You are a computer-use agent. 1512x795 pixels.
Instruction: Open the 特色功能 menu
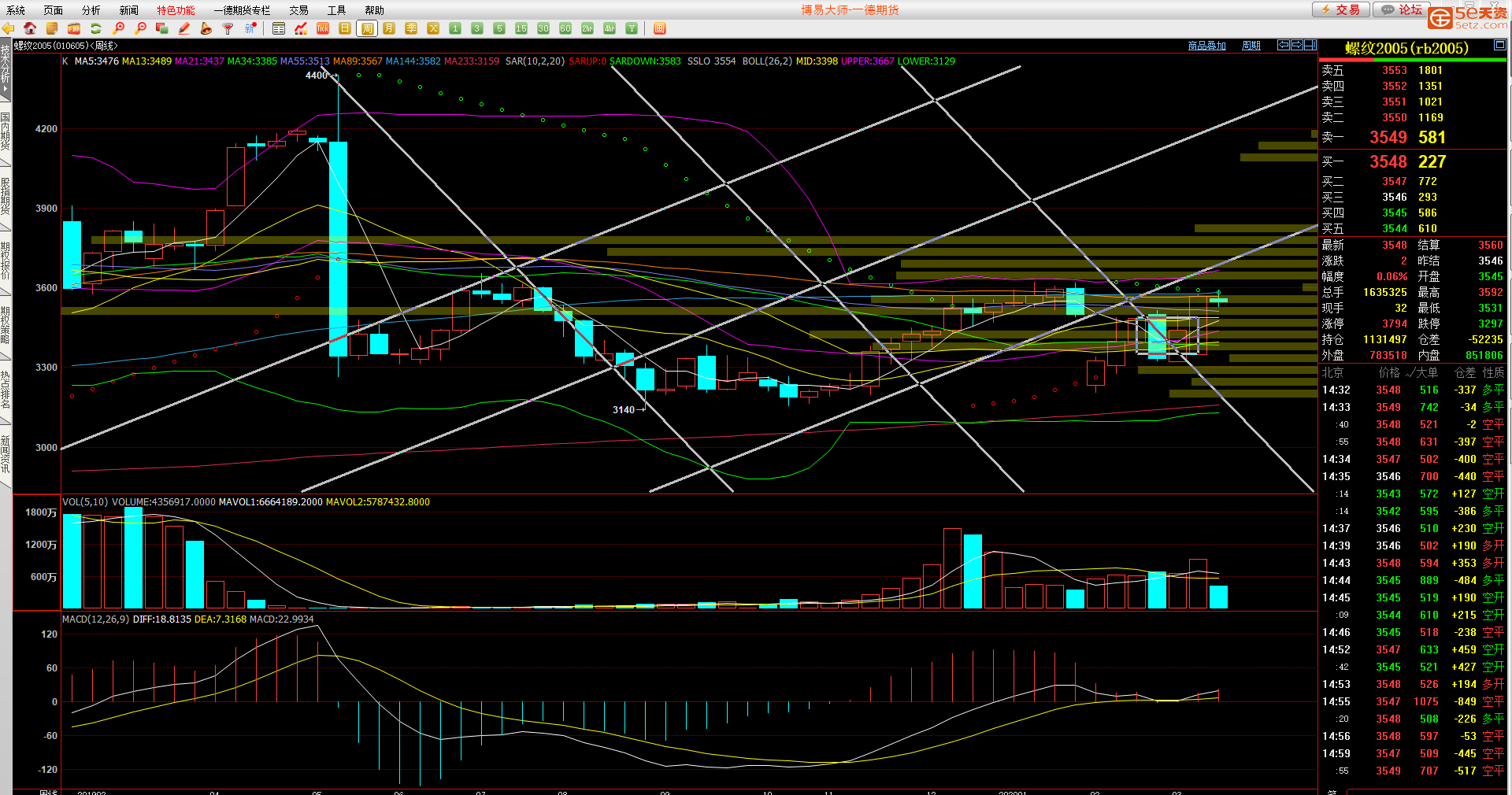point(176,10)
